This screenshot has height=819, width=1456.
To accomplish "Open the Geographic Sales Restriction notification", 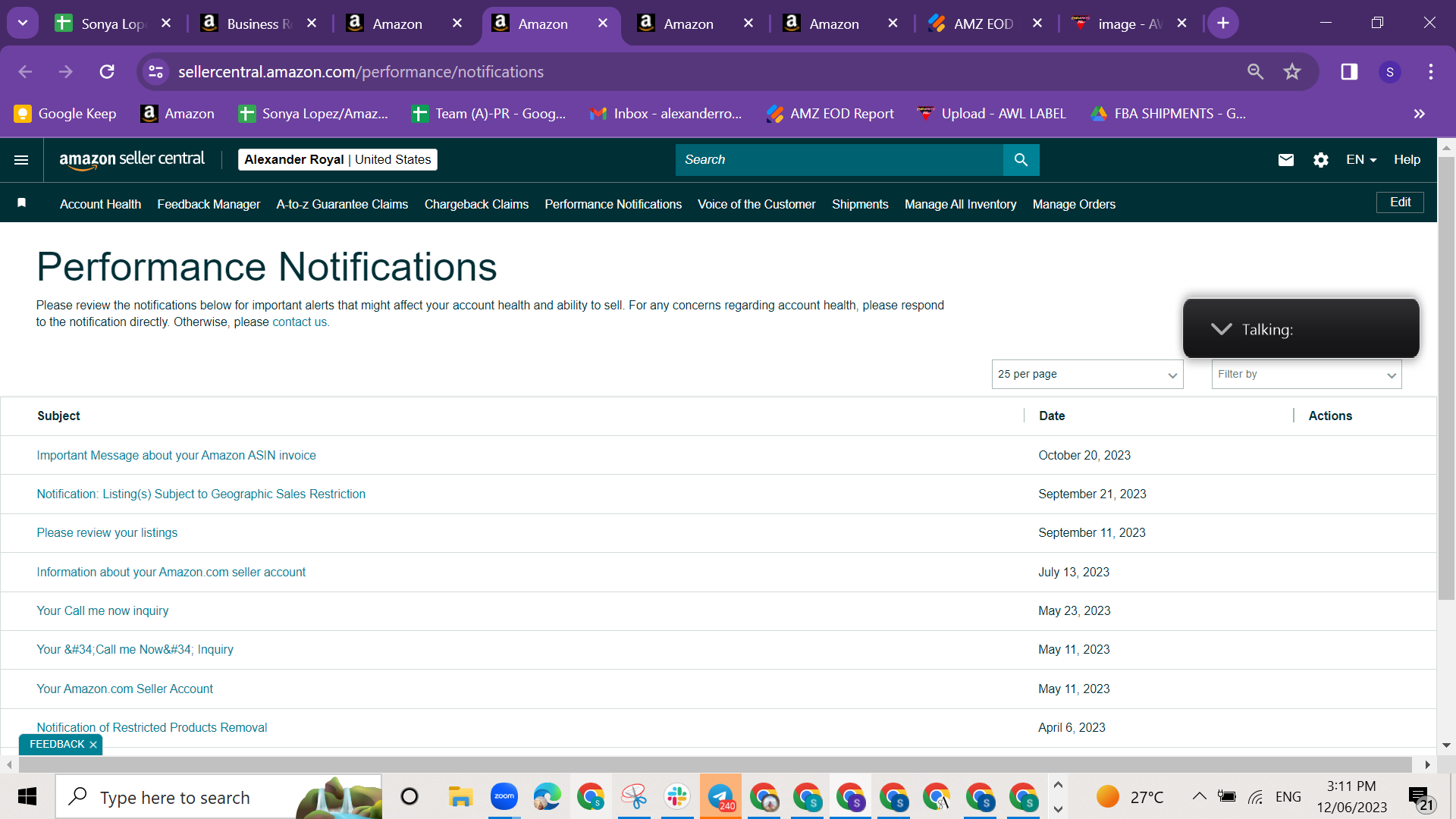I will point(201,494).
